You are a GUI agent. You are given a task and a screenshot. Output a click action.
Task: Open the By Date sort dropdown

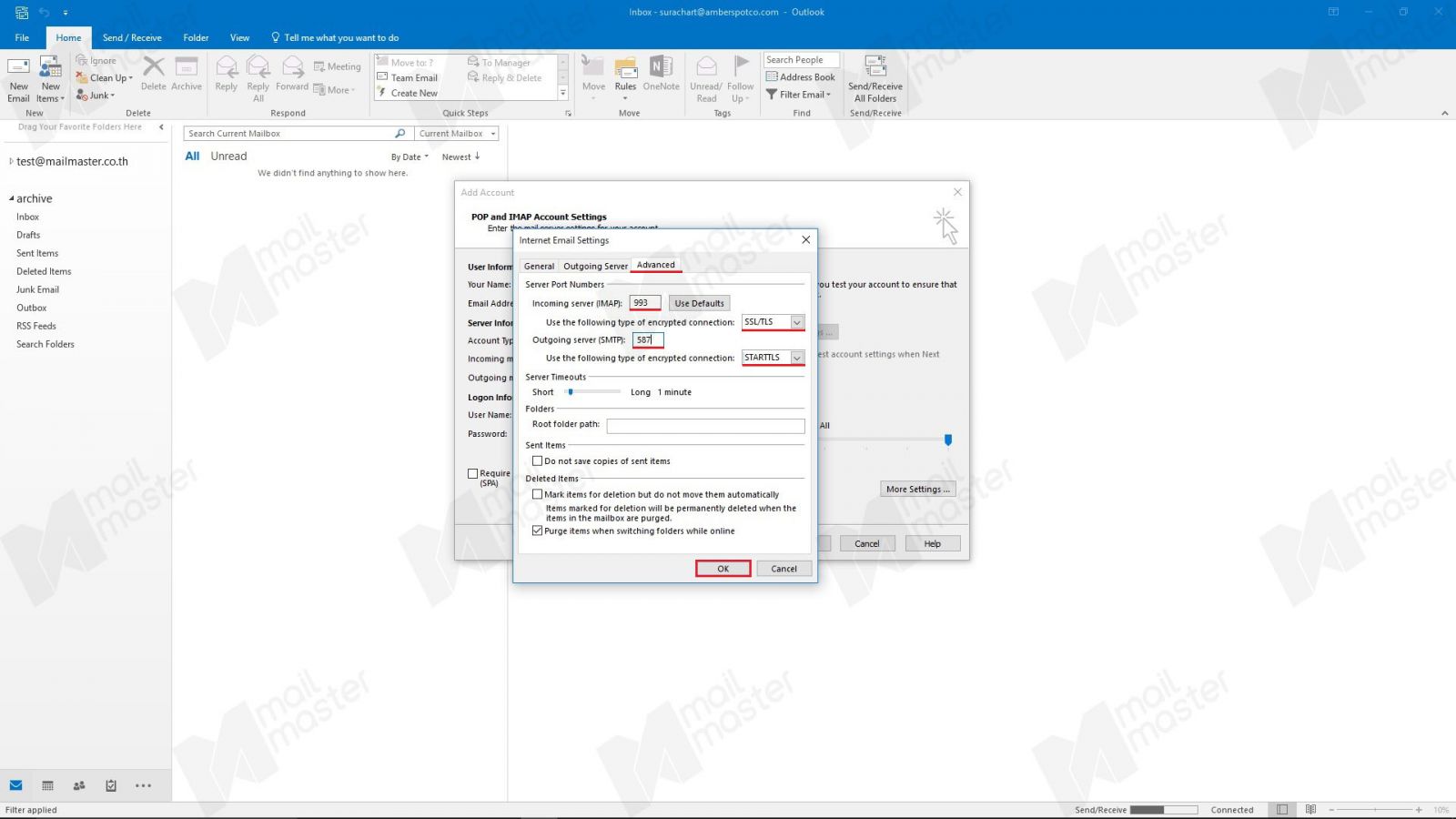coord(409,157)
